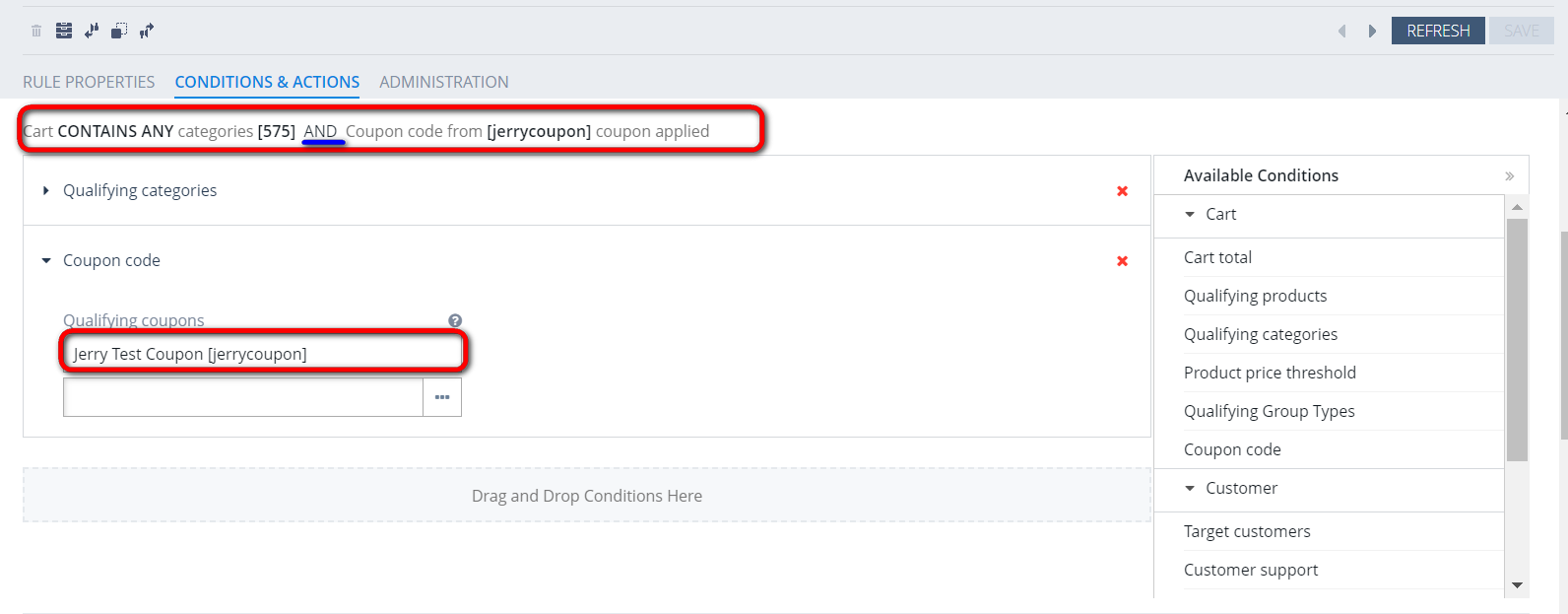Viewport: 1568px width, 614px height.
Task: Collapse the Cart group in Available Conditions
Action: pyautogui.click(x=1190, y=214)
